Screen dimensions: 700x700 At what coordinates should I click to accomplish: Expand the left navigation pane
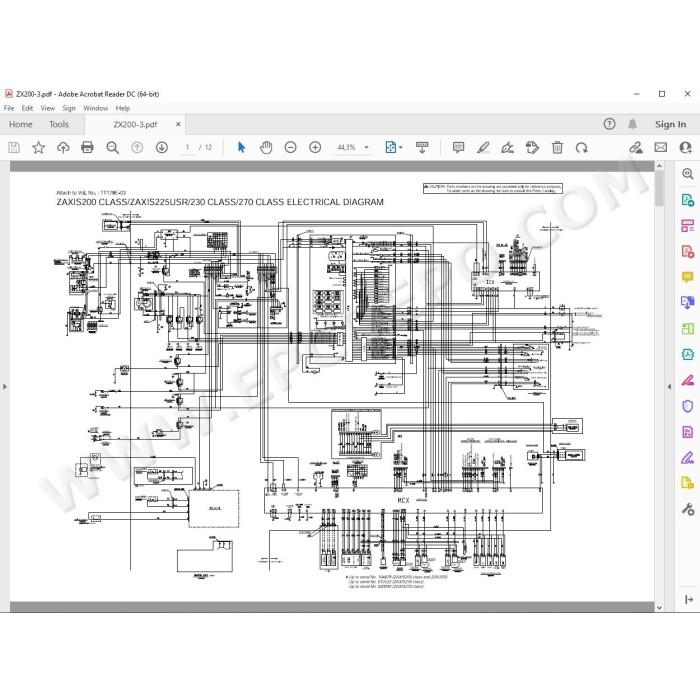click(4, 387)
